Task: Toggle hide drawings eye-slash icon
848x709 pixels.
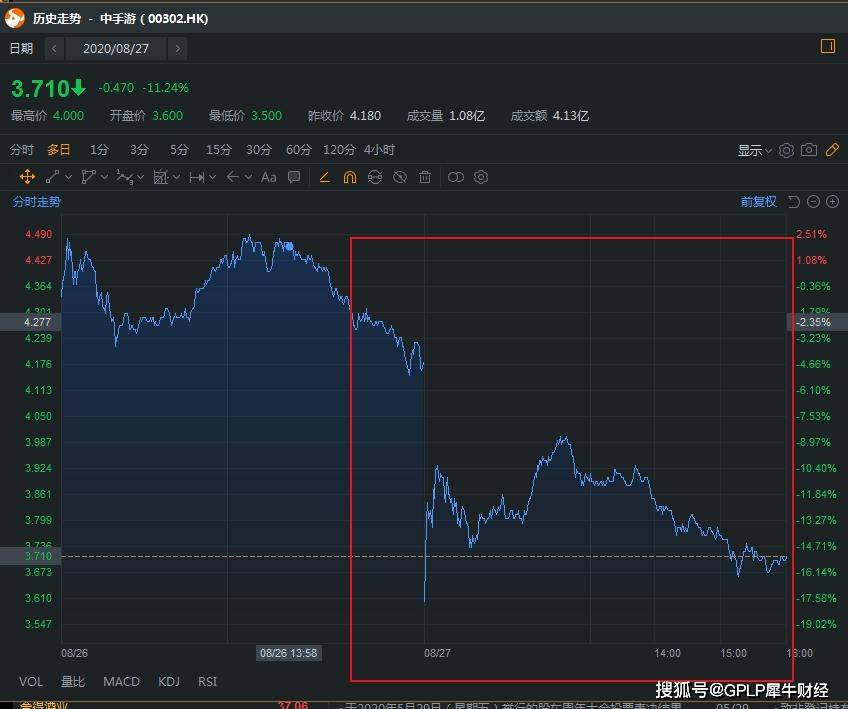Action: click(400, 177)
